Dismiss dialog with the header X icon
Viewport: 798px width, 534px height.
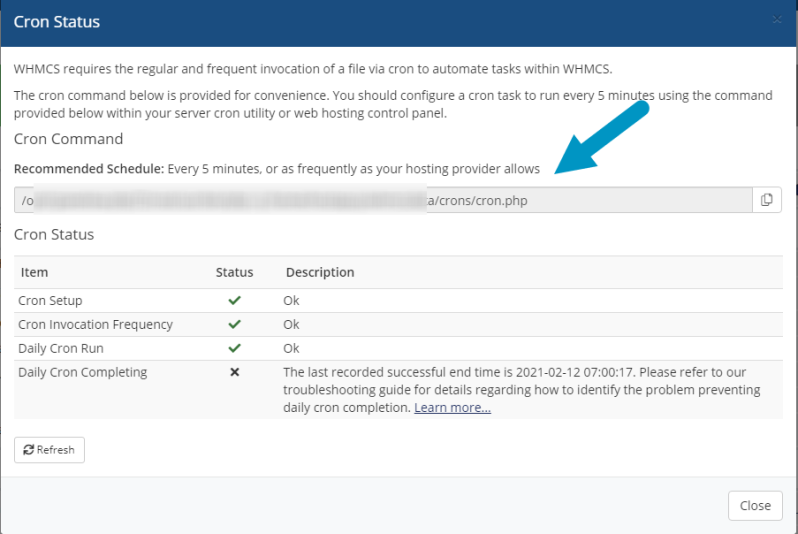[777, 21]
